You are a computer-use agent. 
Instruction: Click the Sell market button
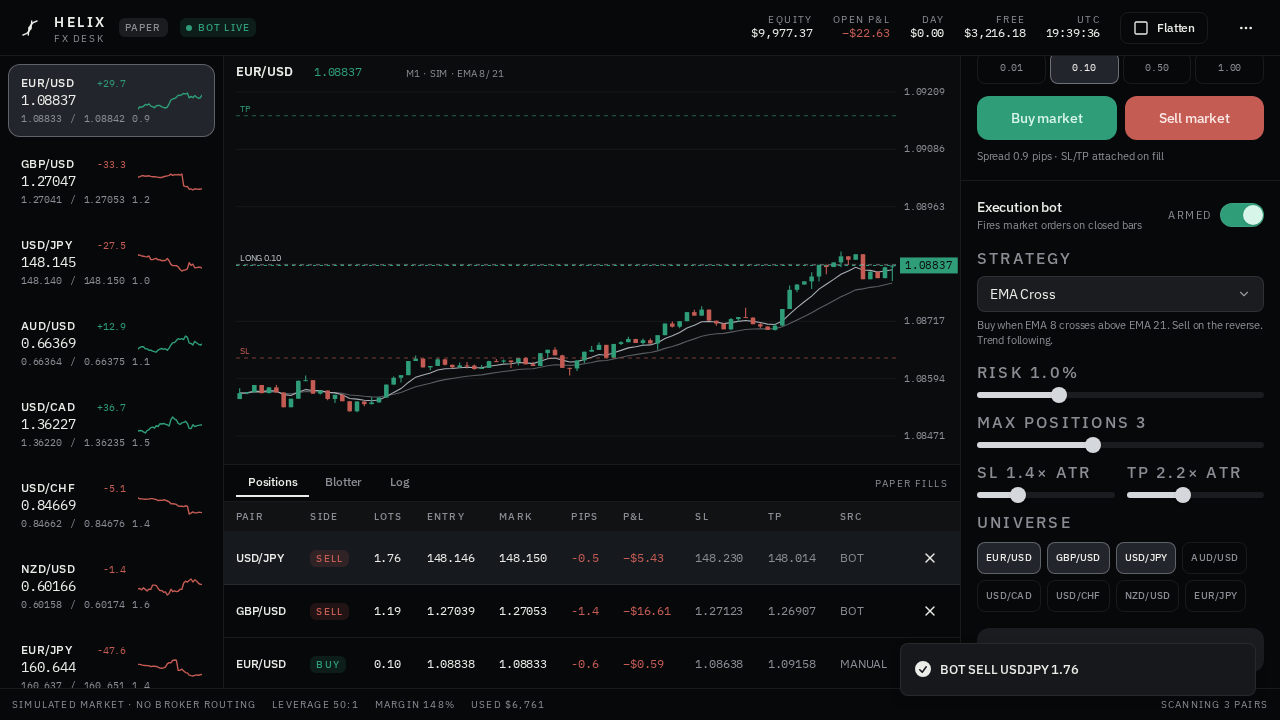[1194, 118]
